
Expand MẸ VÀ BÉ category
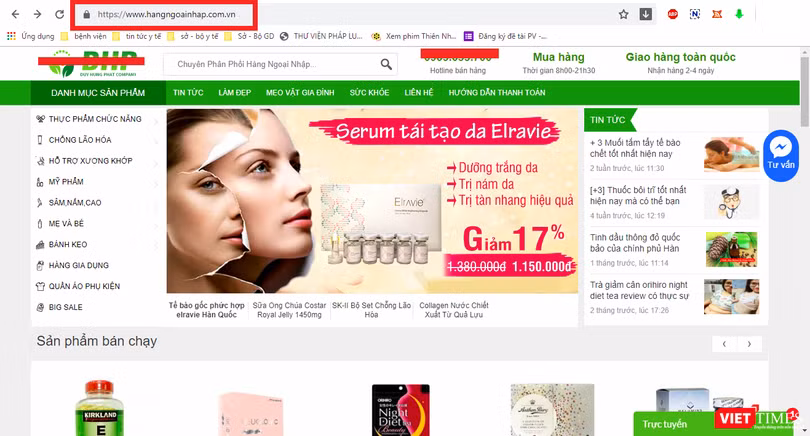(97, 224)
